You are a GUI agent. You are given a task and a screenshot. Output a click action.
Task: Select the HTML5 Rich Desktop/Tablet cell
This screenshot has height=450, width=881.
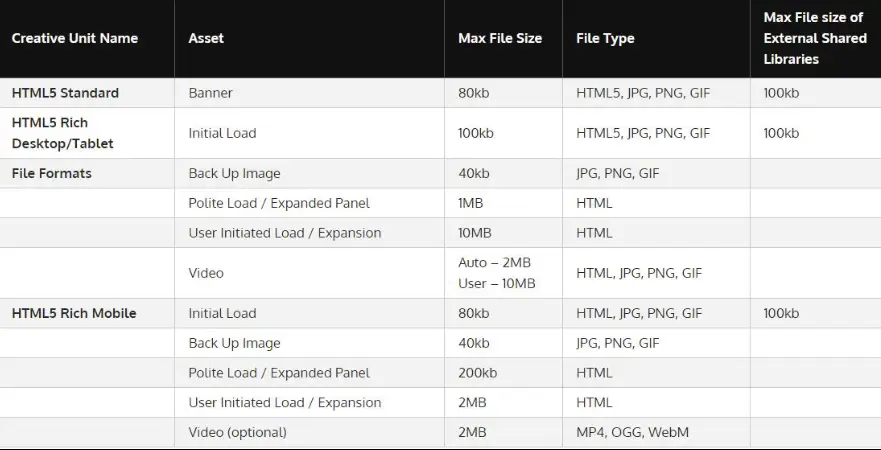pyautogui.click(x=63, y=133)
